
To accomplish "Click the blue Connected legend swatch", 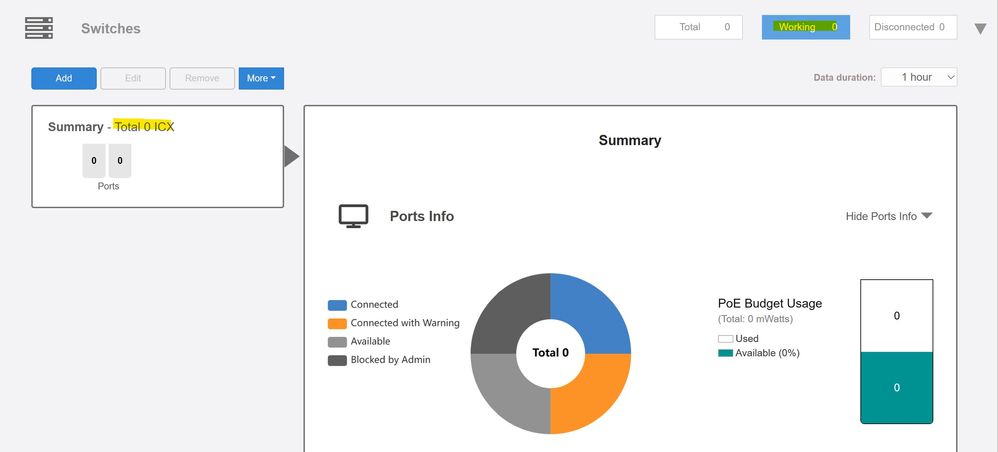I will [337, 305].
